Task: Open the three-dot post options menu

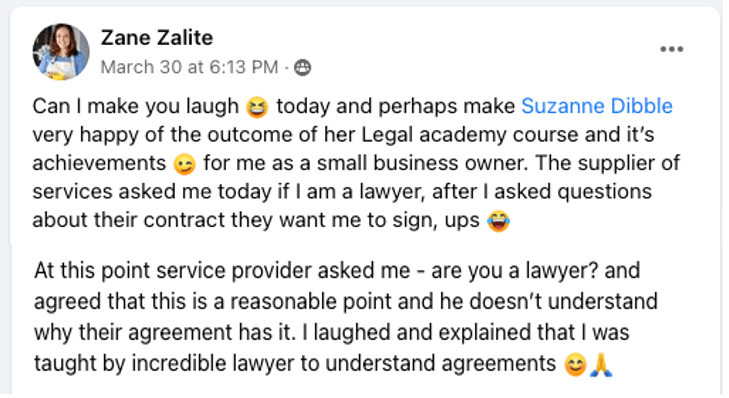Action: 671,49
